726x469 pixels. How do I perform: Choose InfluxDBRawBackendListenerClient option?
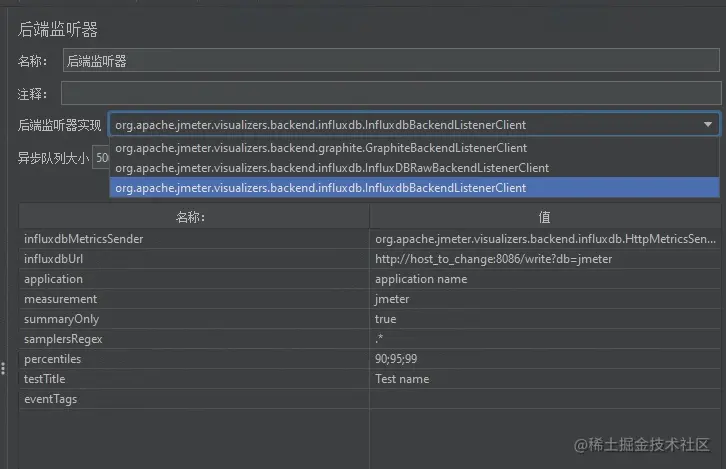click(x=414, y=168)
